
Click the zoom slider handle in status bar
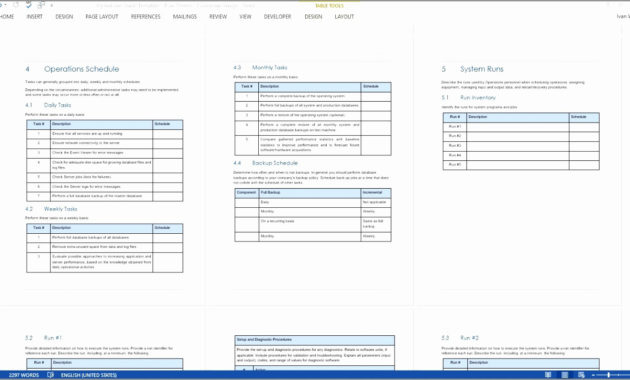coord(609,375)
